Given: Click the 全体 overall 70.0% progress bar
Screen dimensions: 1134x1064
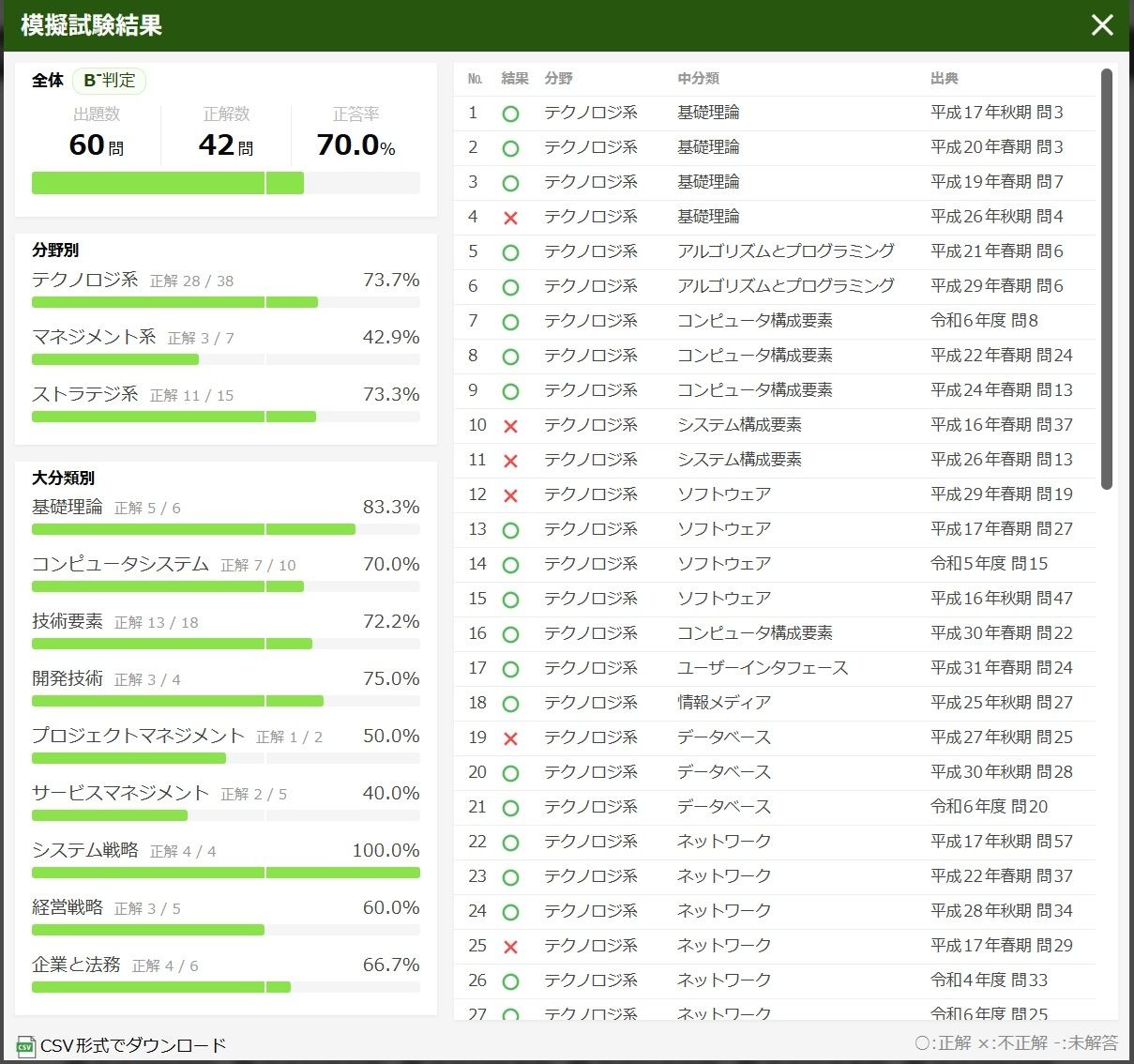Looking at the screenshot, I should [226, 183].
